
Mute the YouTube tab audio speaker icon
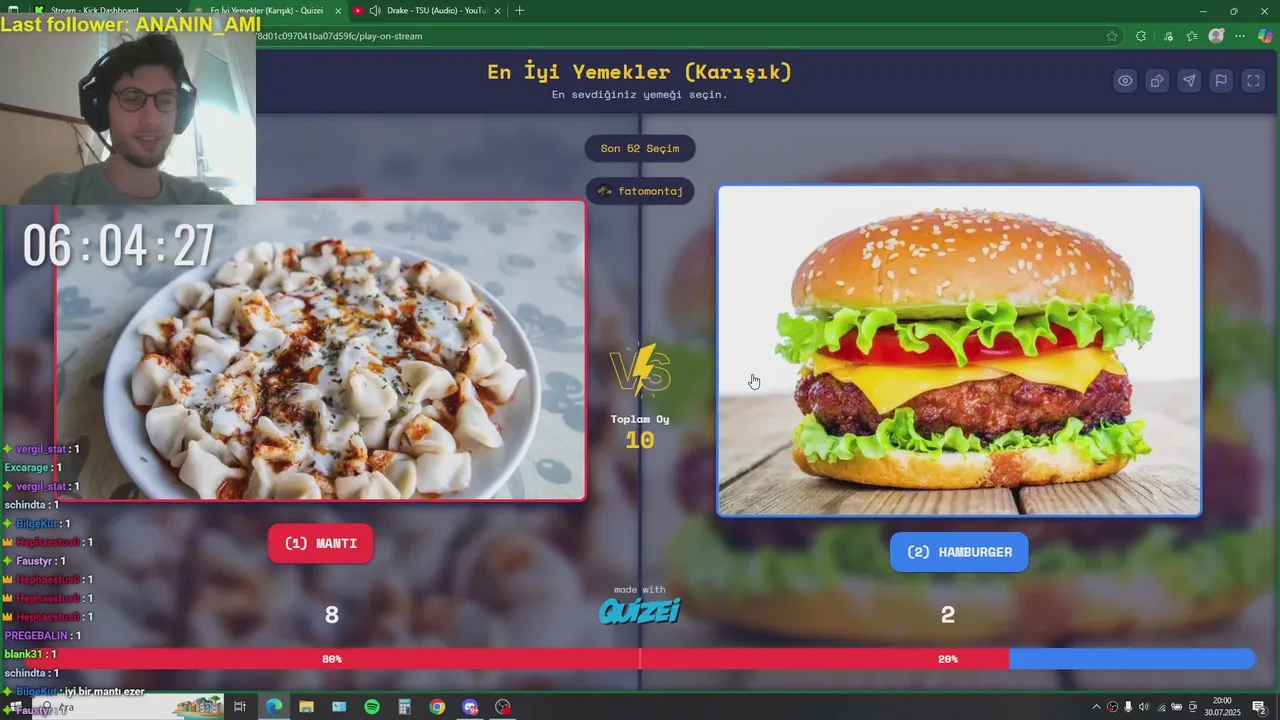point(374,10)
